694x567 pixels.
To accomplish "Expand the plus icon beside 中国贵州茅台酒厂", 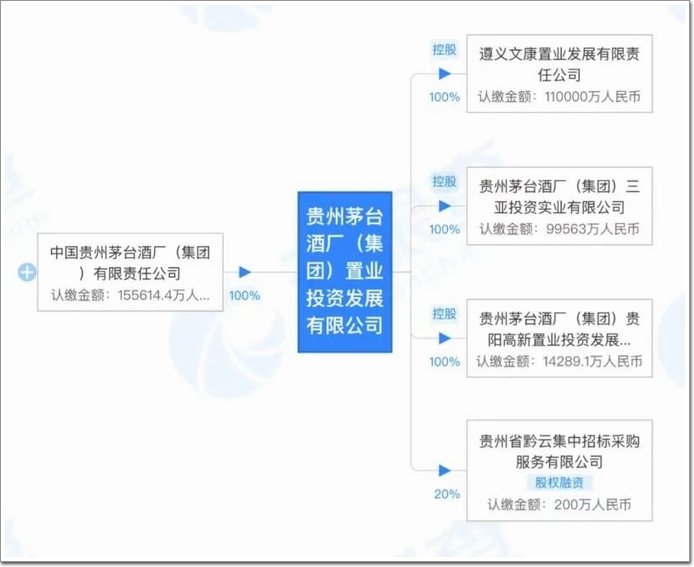I will click(x=25, y=272).
